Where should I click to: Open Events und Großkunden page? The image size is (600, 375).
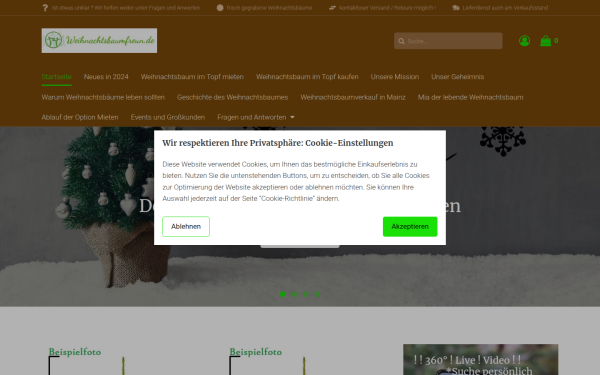(168, 117)
